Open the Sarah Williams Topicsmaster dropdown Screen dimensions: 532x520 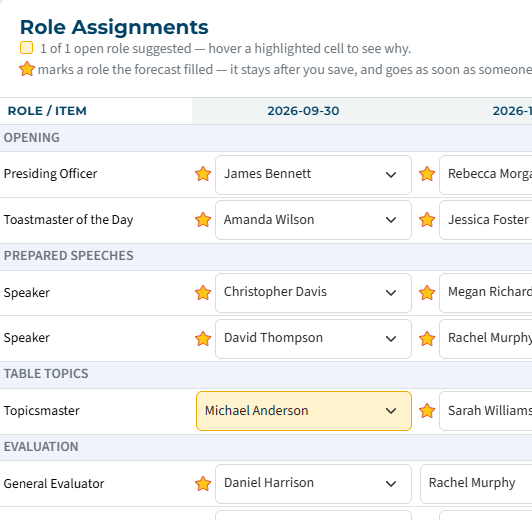pyautogui.click(x=486, y=411)
